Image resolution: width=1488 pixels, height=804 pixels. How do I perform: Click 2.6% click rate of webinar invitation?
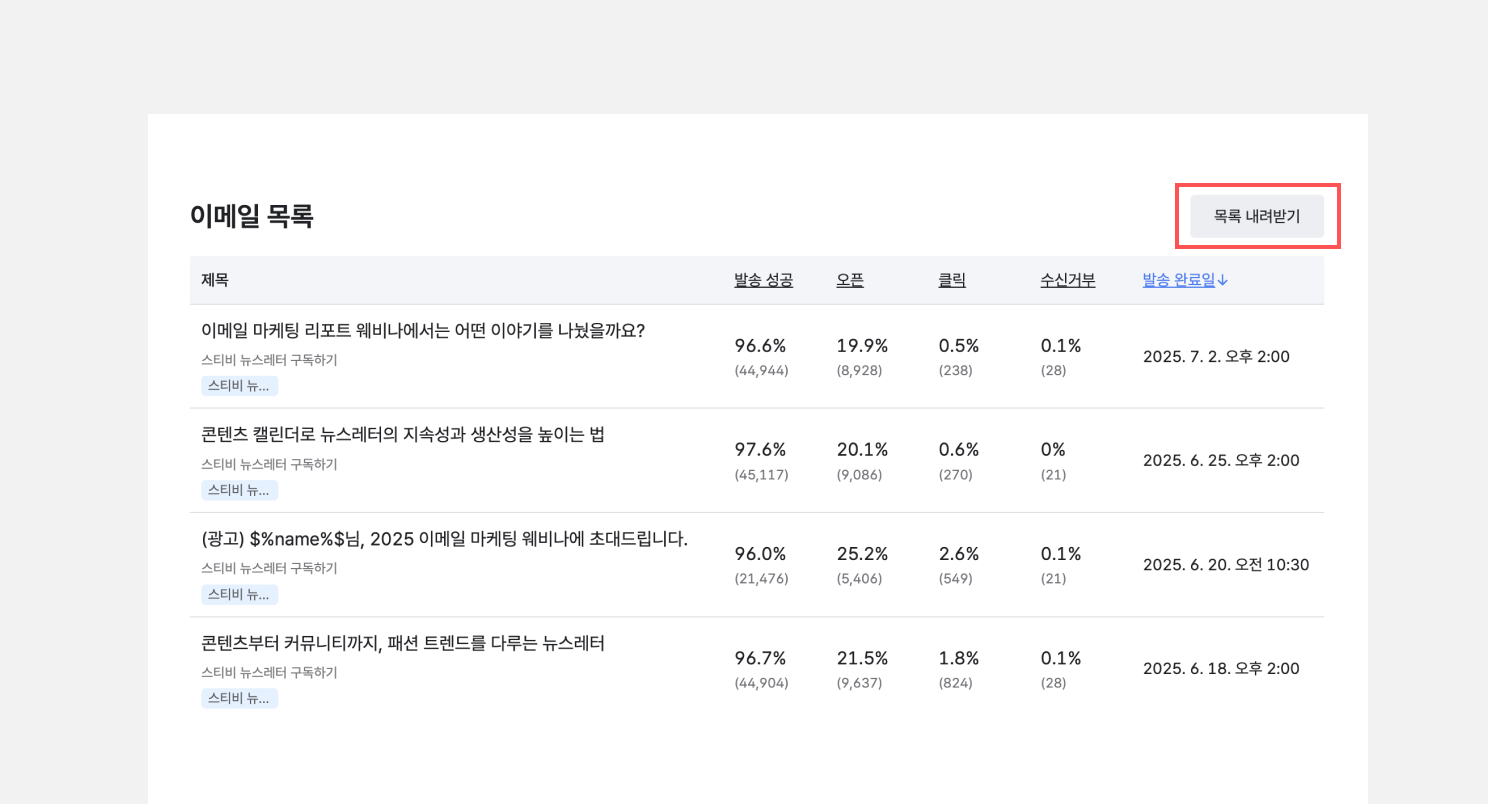958,554
